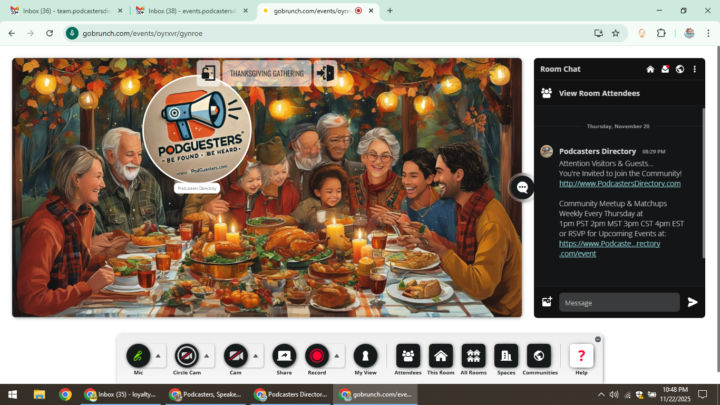Image resolution: width=720 pixels, height=405 pixels.
Task: Open a new browser tab
Action: click(390, 11)
